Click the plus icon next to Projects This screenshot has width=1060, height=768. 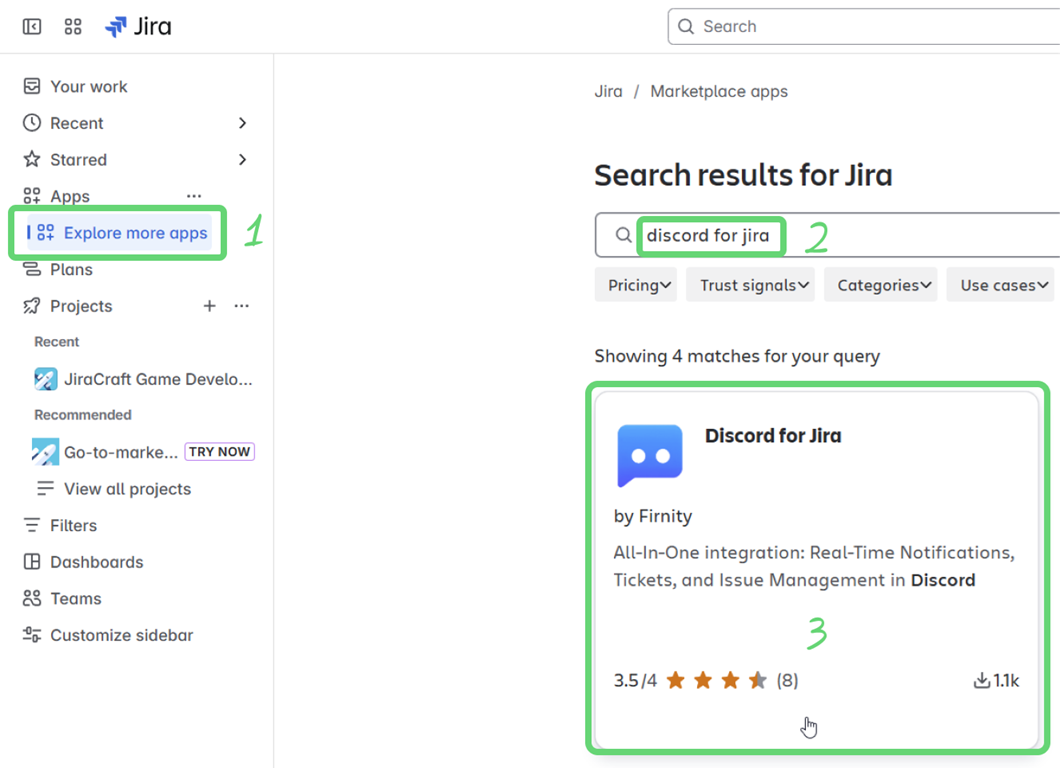(x=209, y=306)
